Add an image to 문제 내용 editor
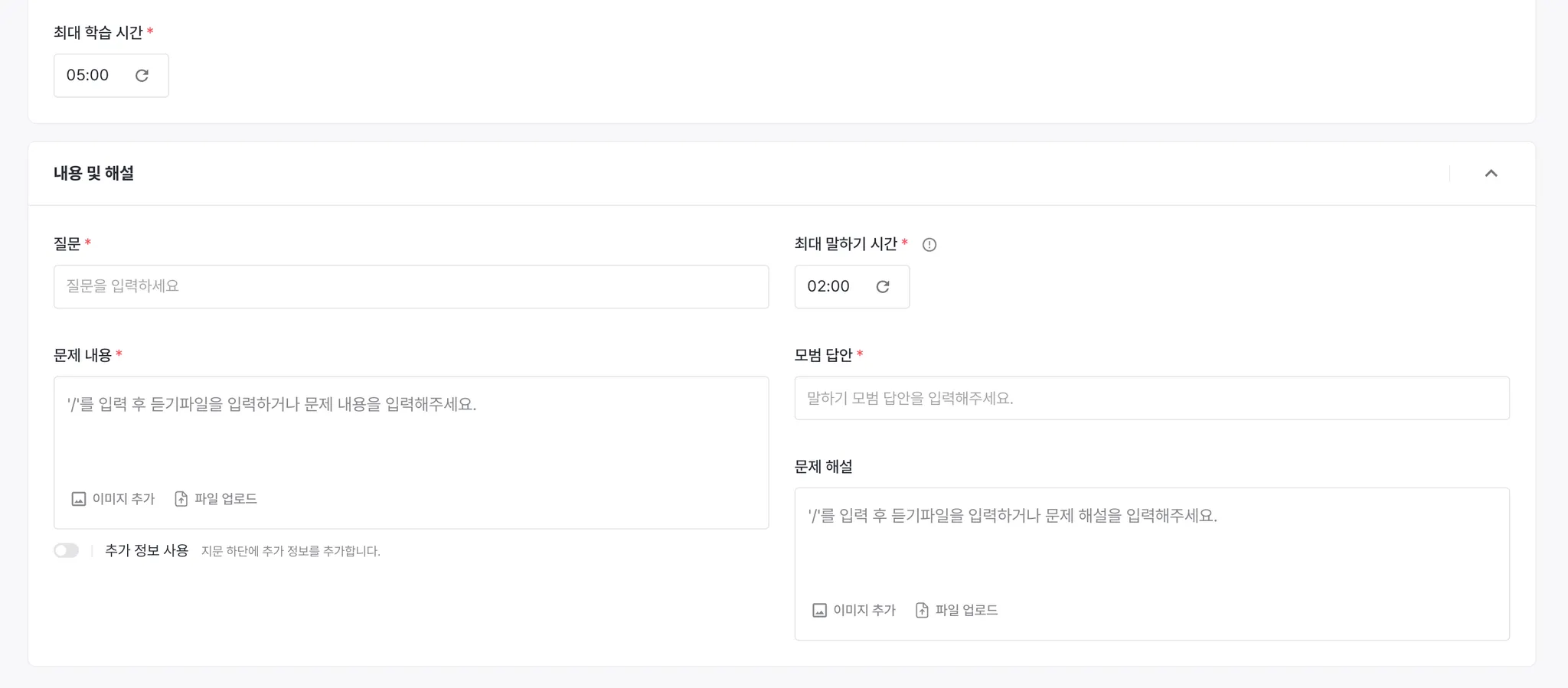The height and width of the screenshot is (688, 1568). [x=113, y=499]
